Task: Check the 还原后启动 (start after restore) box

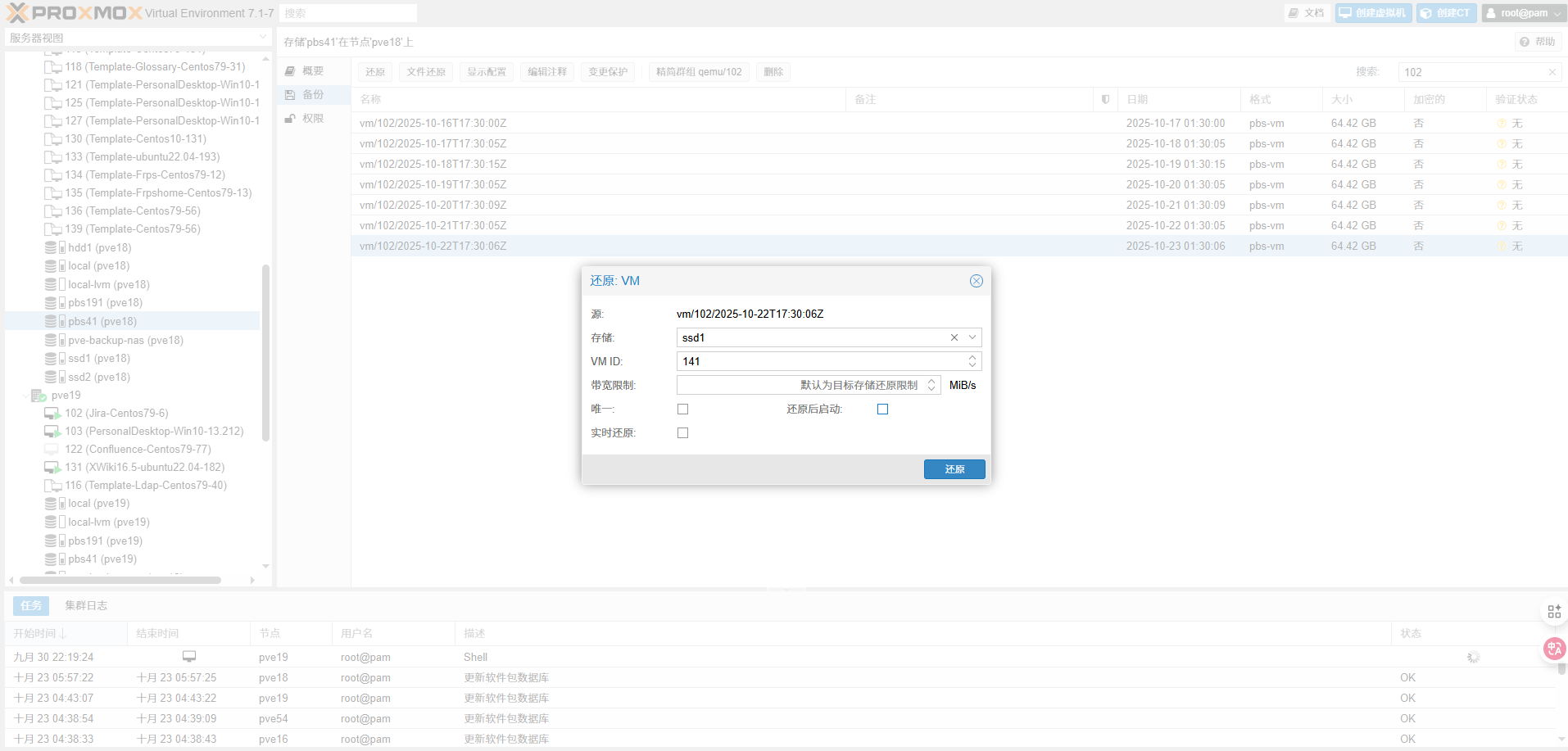Action: 882,409
